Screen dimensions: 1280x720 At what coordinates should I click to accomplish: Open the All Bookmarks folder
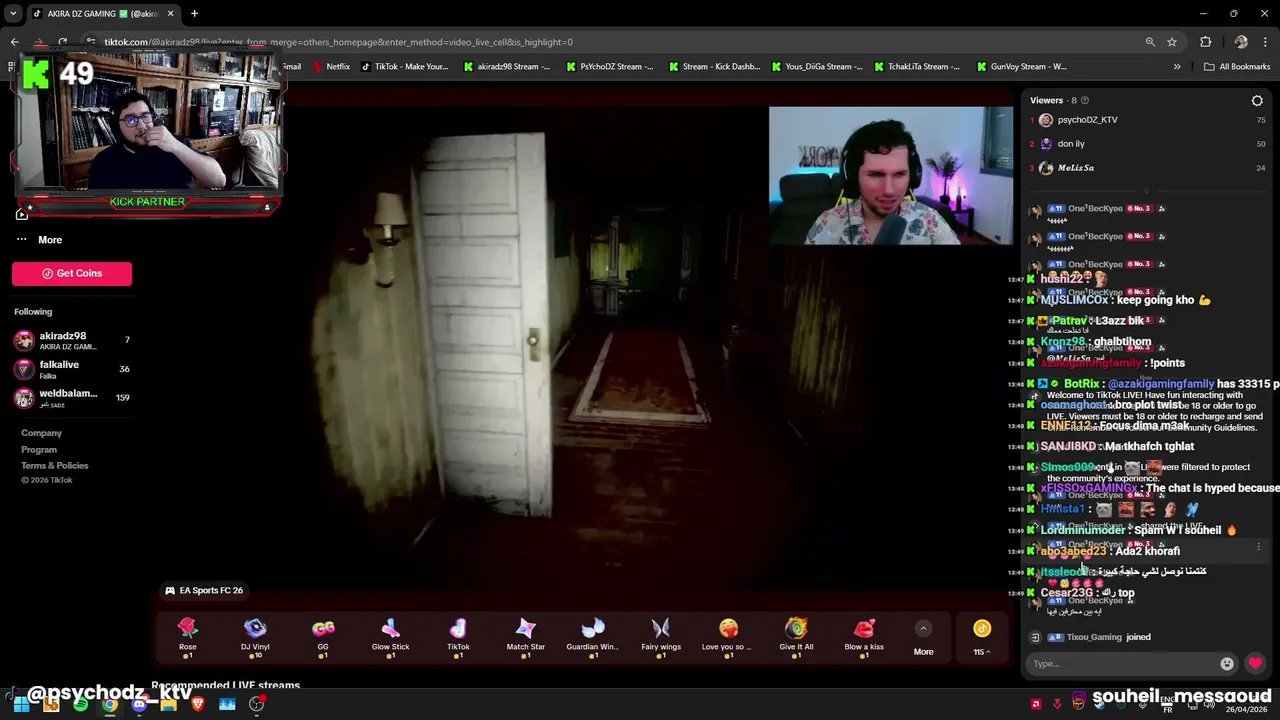pos(1237,67)
